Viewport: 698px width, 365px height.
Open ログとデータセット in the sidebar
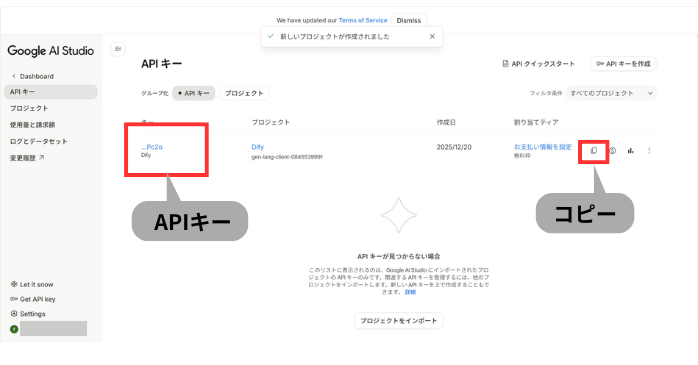(x=39, y=142)
